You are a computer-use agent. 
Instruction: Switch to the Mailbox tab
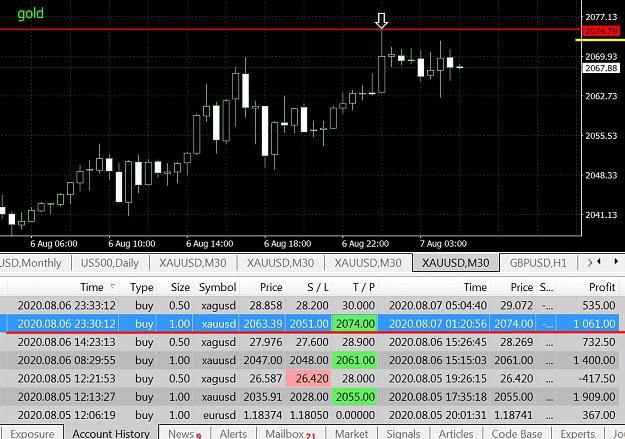click(290, 433)
